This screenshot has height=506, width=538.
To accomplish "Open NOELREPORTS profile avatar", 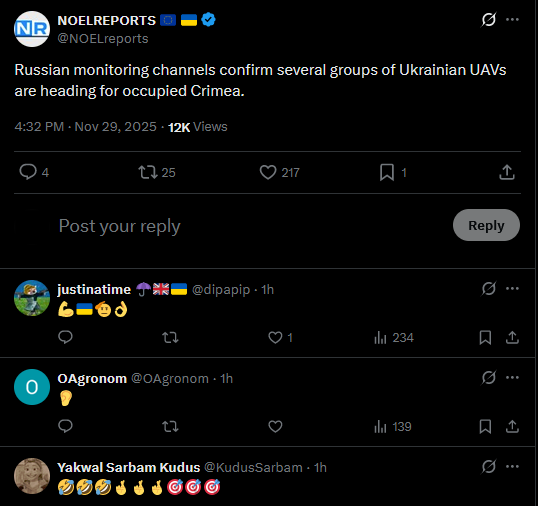I will pyautogui.click(x=32, y=29).
